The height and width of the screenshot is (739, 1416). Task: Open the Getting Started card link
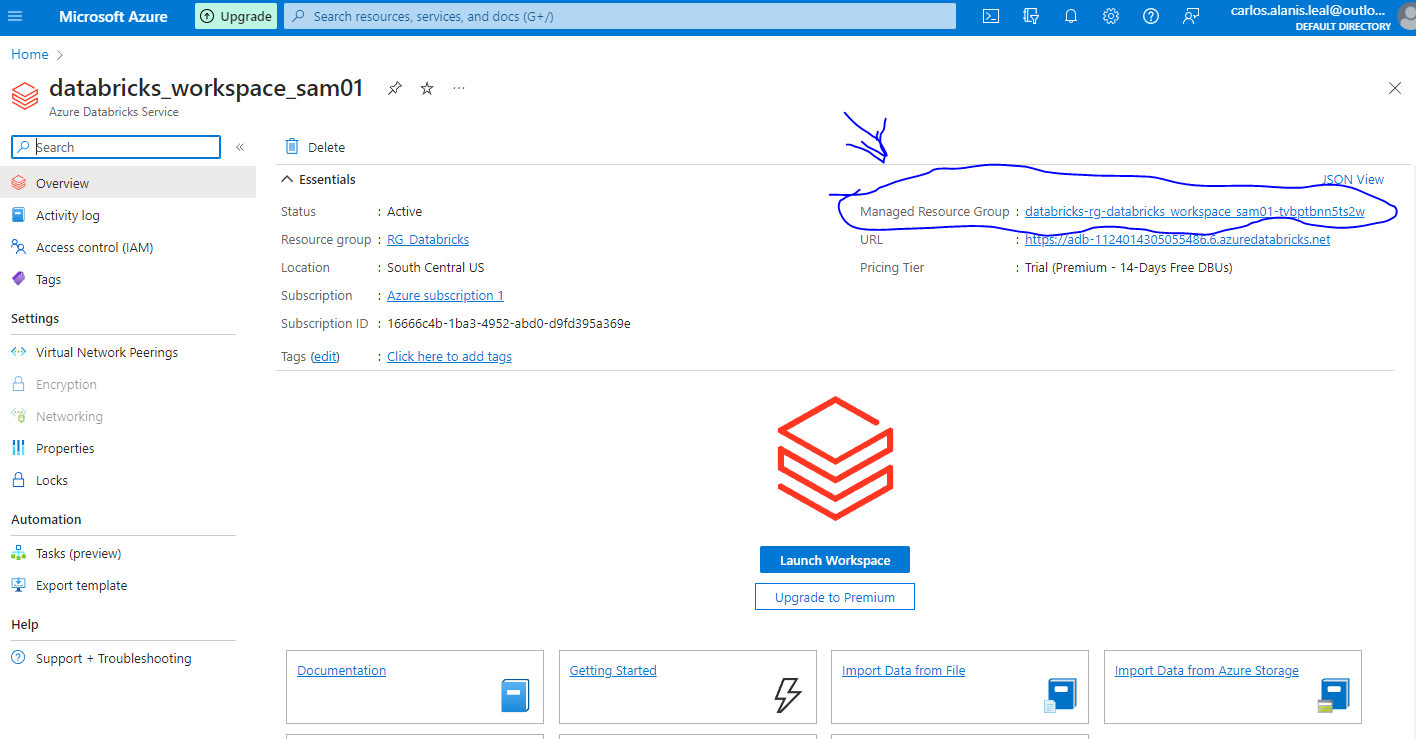click(x=613, y=670)
